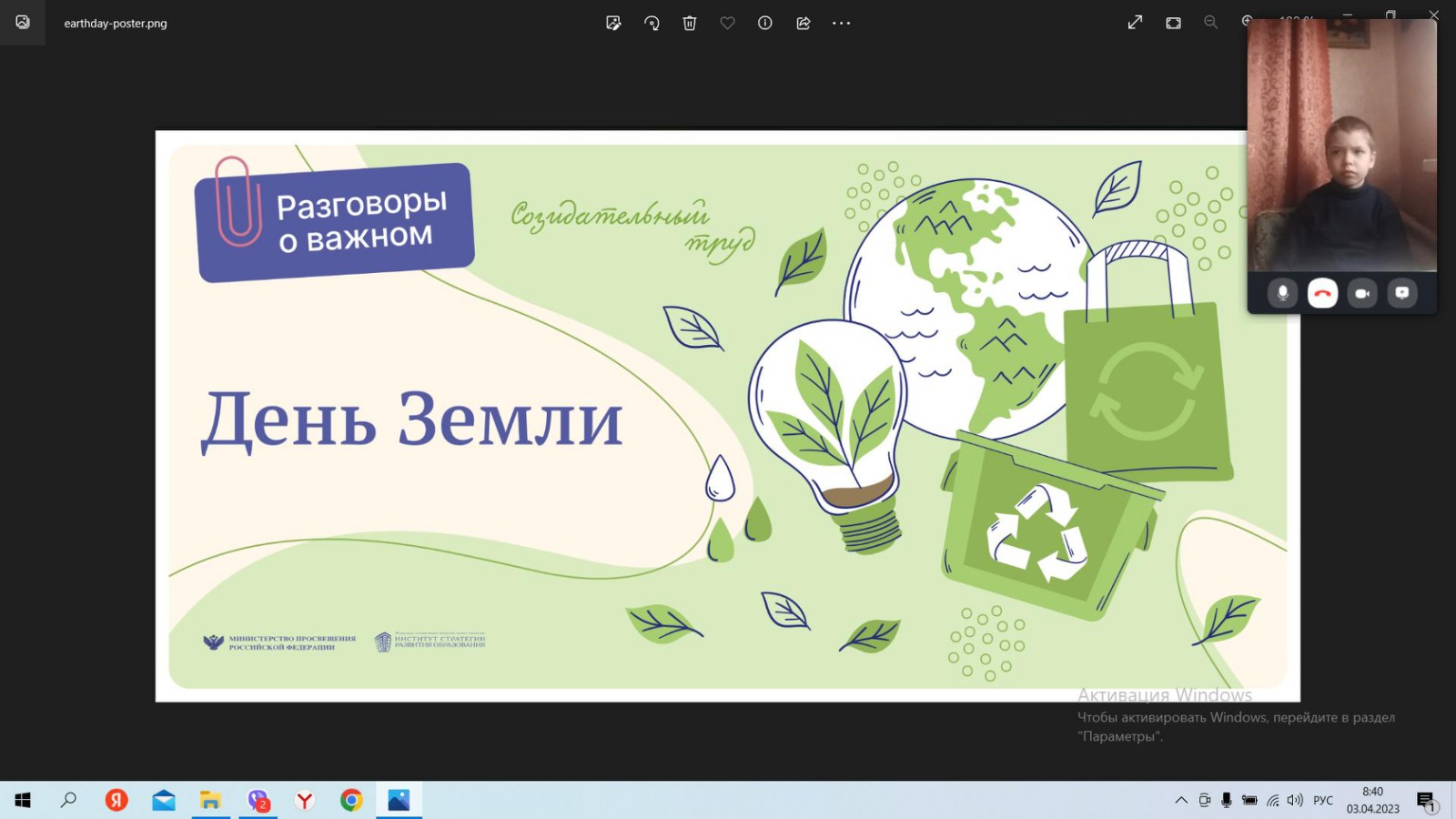Switch input language РУС indicator
This screenshot has height=819, width=1456.
pyautogui.click(x=1323, y=800)
